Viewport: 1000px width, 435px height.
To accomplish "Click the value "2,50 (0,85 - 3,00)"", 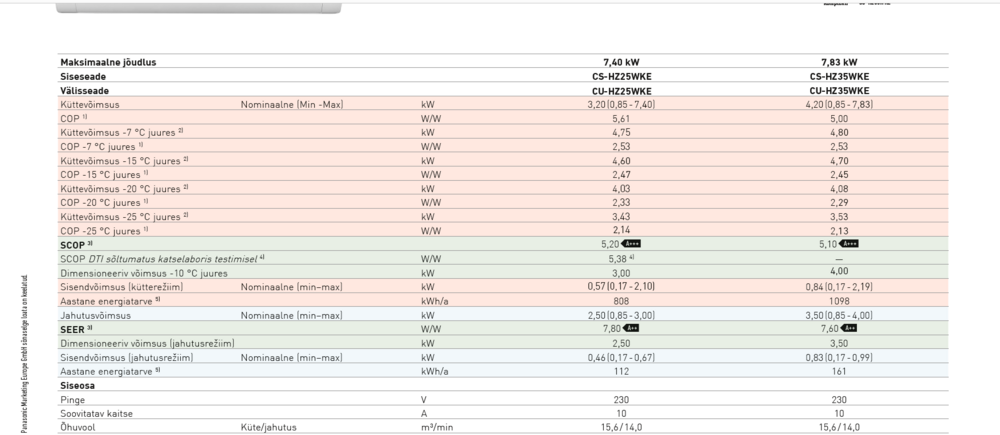I will click(621, 315).
